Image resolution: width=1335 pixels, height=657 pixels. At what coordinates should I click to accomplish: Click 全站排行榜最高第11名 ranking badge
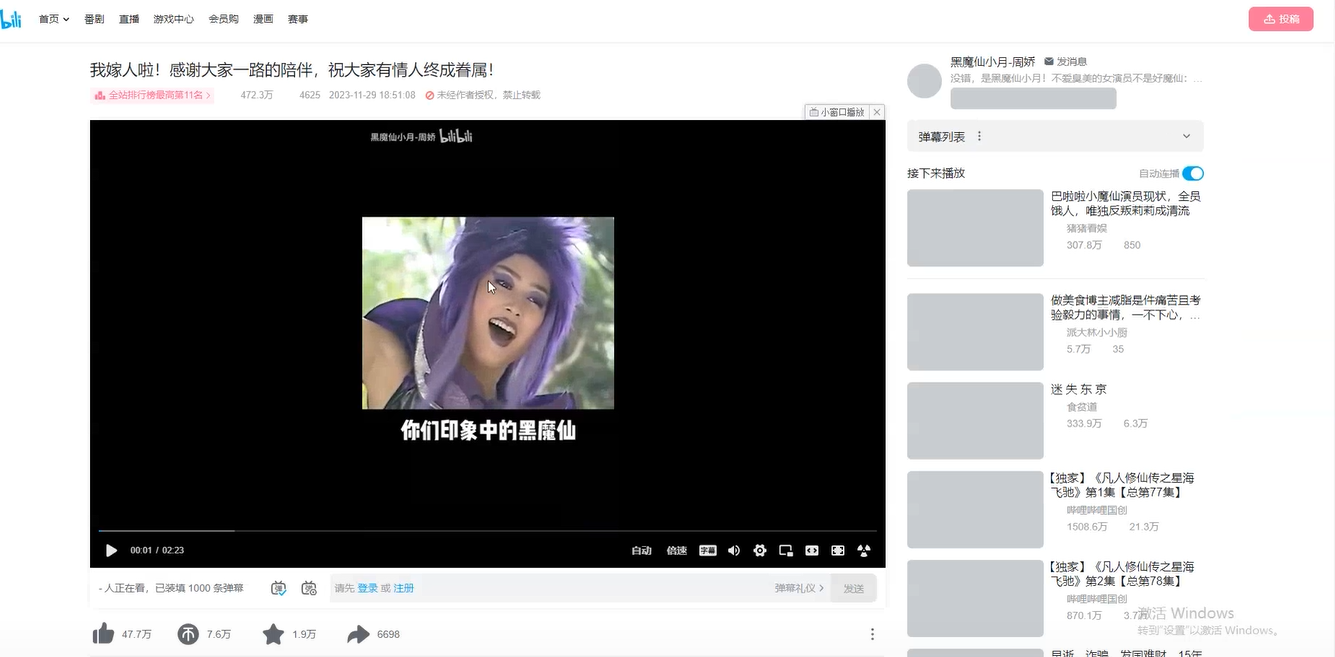click(x=153, y=95)
